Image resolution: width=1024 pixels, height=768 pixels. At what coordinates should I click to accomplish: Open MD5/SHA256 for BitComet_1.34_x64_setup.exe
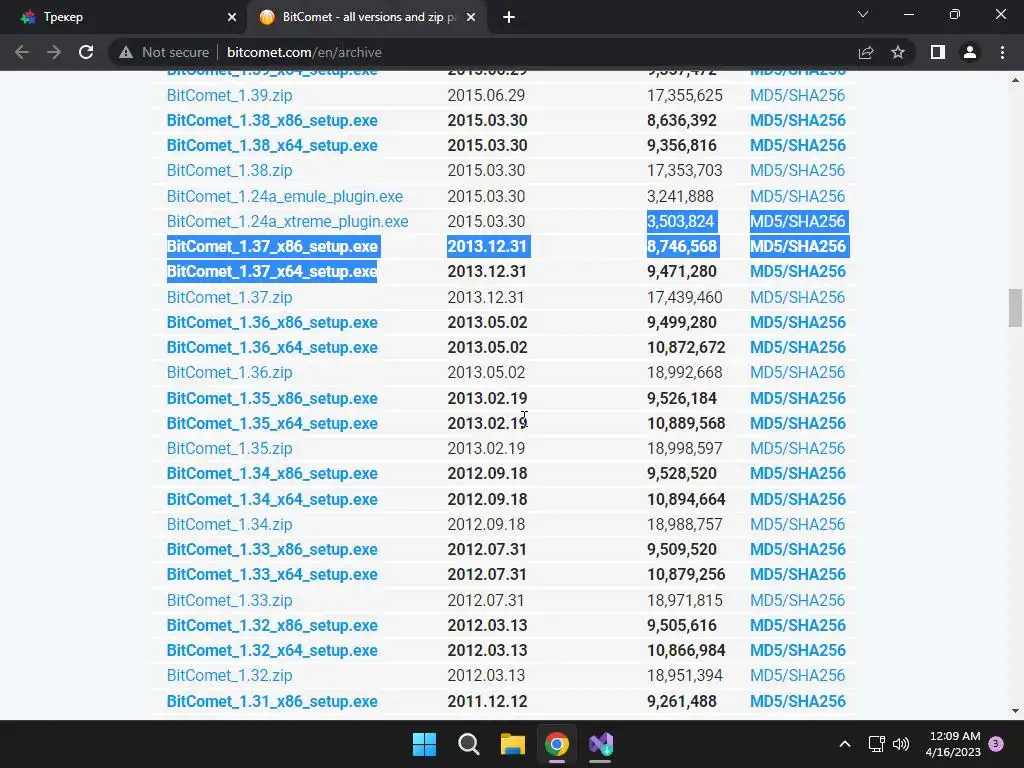[x=797, y=500]
